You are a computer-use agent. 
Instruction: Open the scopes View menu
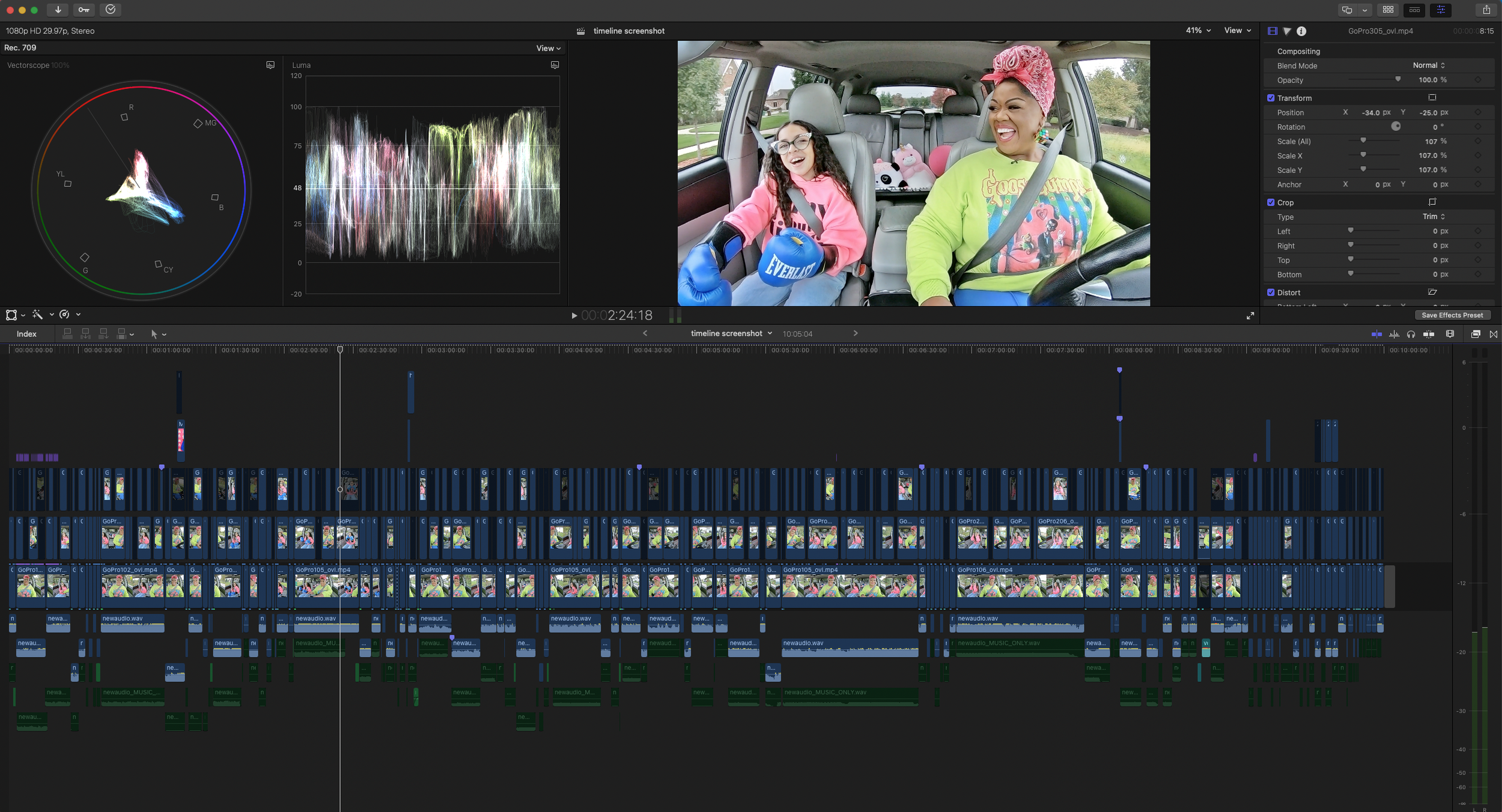548,48
